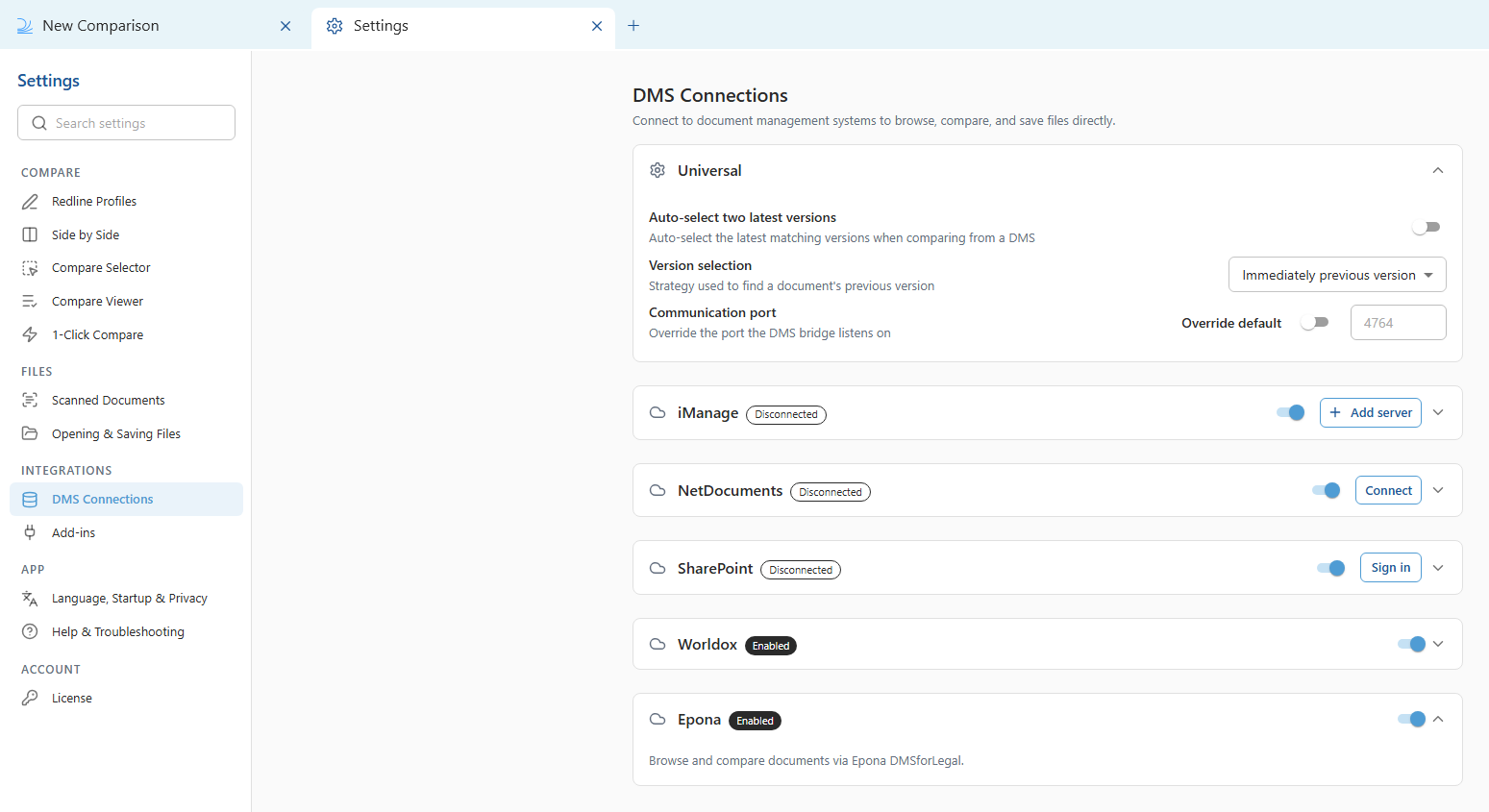Enable Auto-select two latest versions toggle
Viewport: 1489px width, 812px height.
coord(1426,227)
